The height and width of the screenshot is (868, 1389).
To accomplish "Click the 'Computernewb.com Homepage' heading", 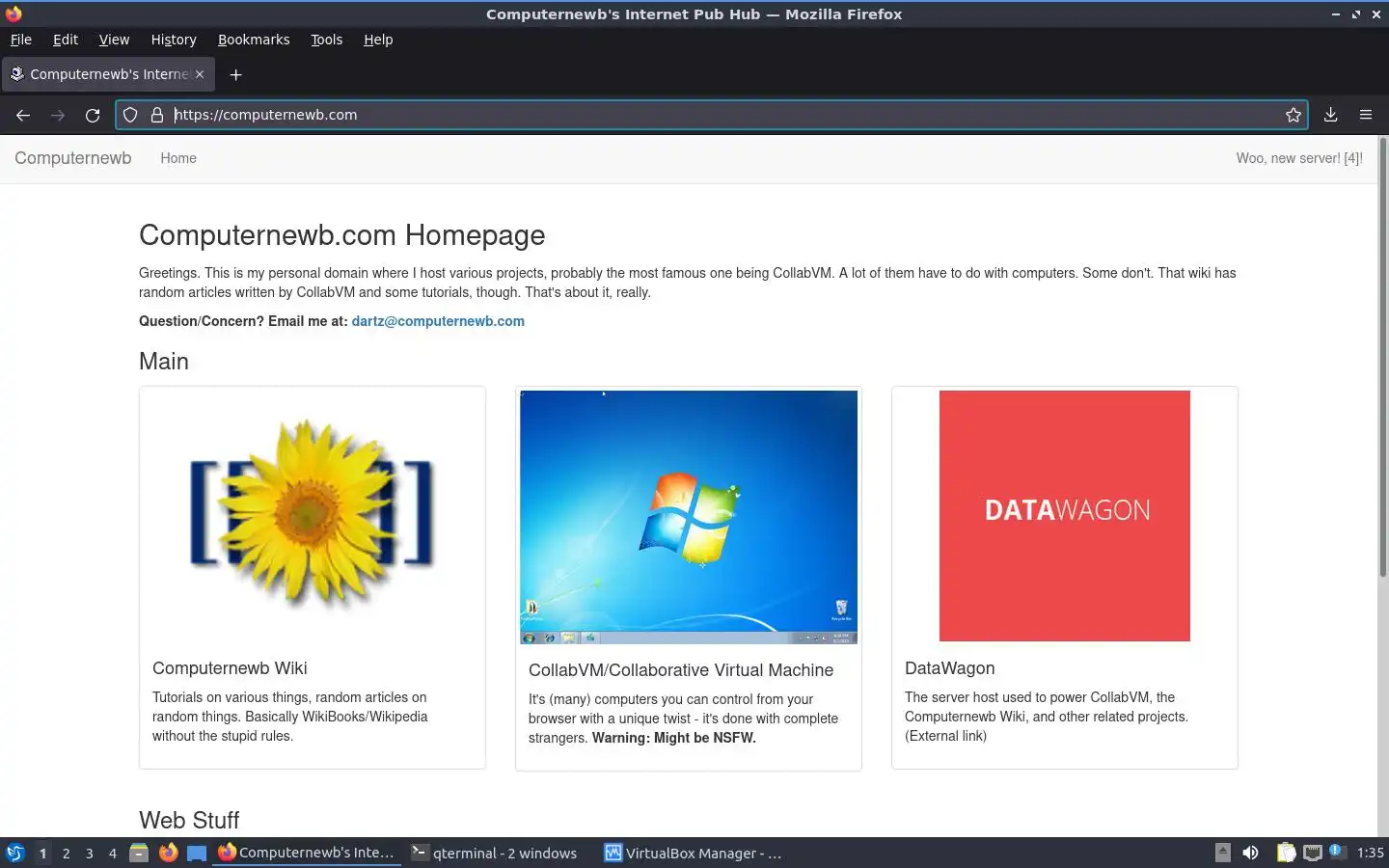I will 342,235.
